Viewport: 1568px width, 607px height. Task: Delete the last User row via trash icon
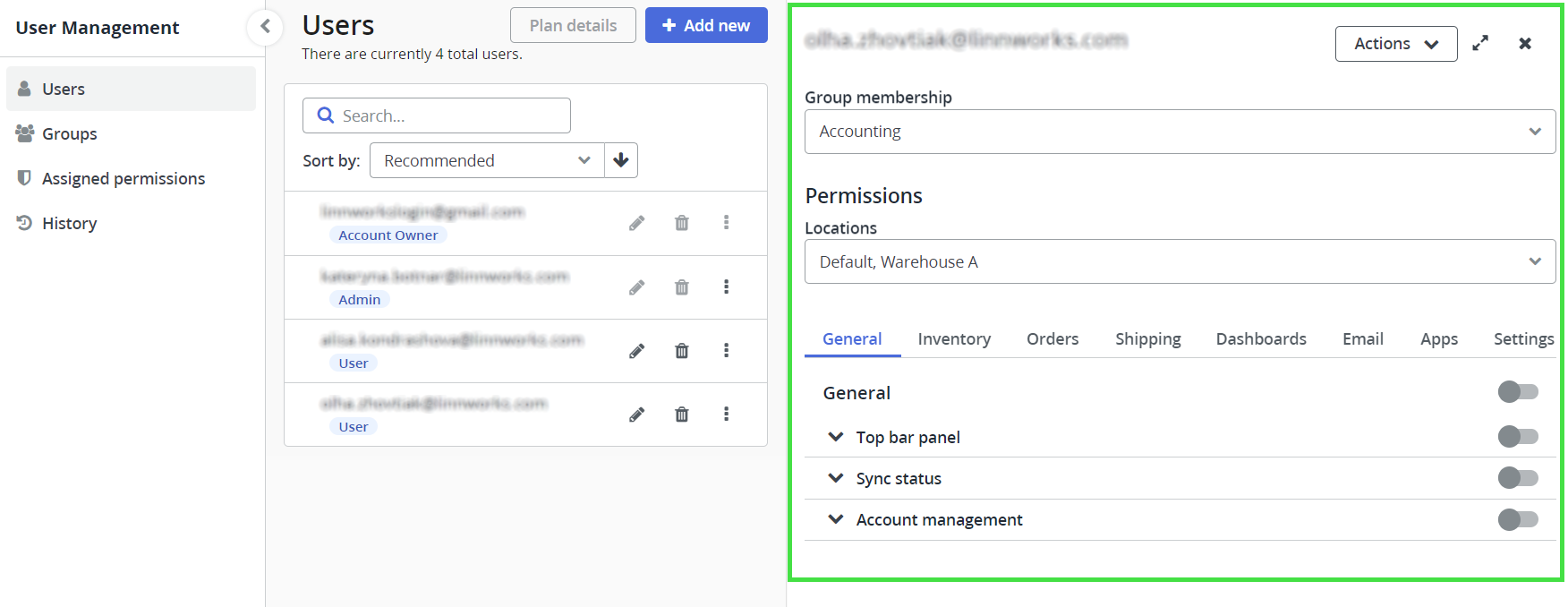[682, 415]
